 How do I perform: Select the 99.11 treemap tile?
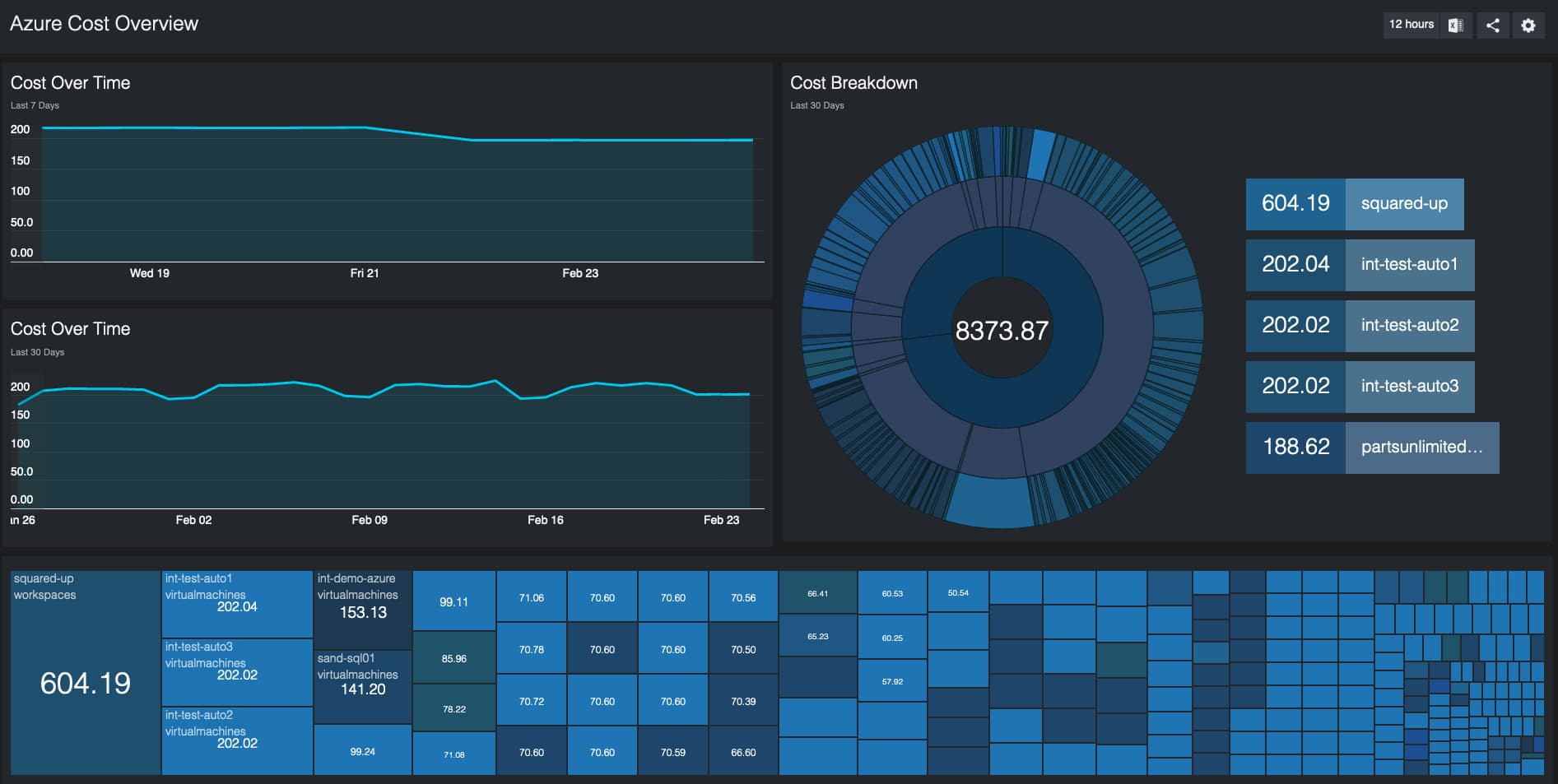pyautogui.click(x=454, y=601)
